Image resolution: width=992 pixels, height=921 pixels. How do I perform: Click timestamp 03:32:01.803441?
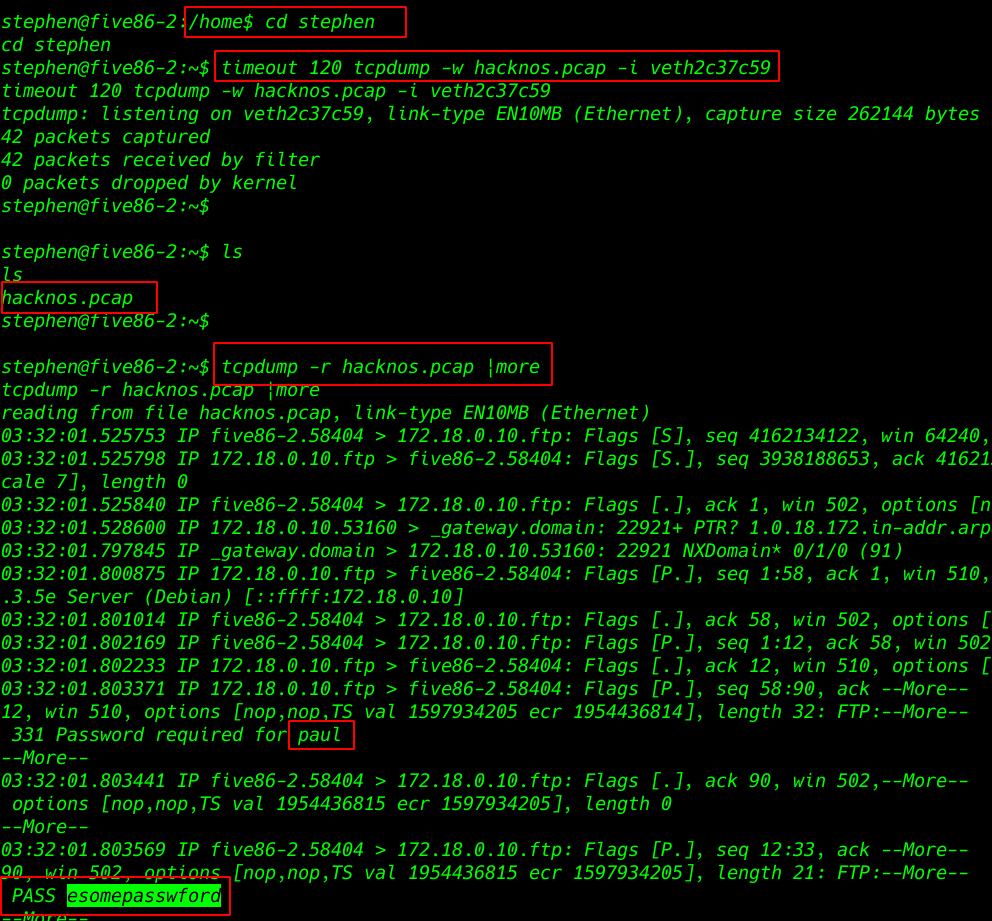84,781
